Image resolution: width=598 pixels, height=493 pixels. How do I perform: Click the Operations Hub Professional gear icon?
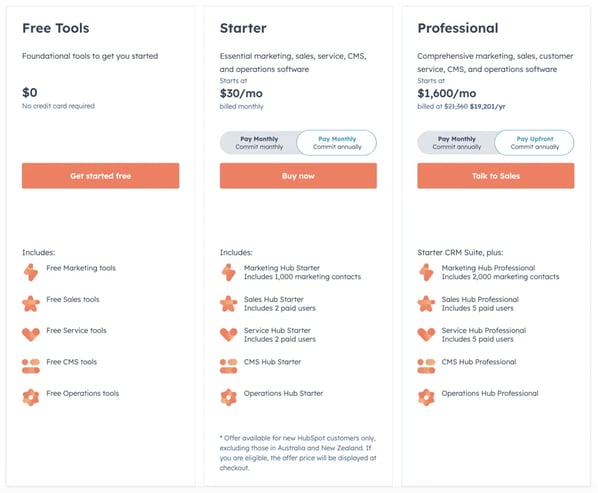click(426, 397)
